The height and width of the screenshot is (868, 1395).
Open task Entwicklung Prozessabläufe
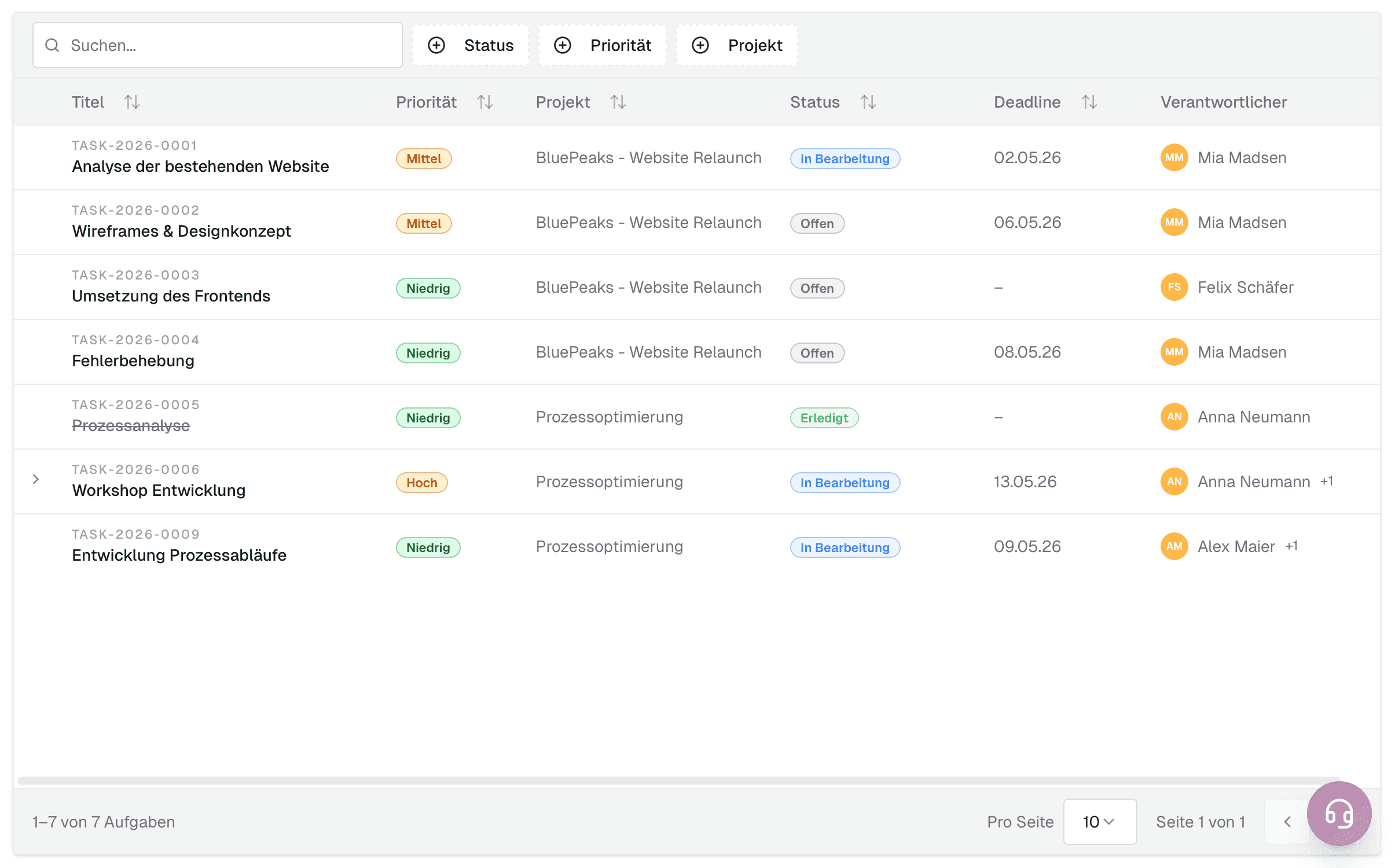click(179, 556)
